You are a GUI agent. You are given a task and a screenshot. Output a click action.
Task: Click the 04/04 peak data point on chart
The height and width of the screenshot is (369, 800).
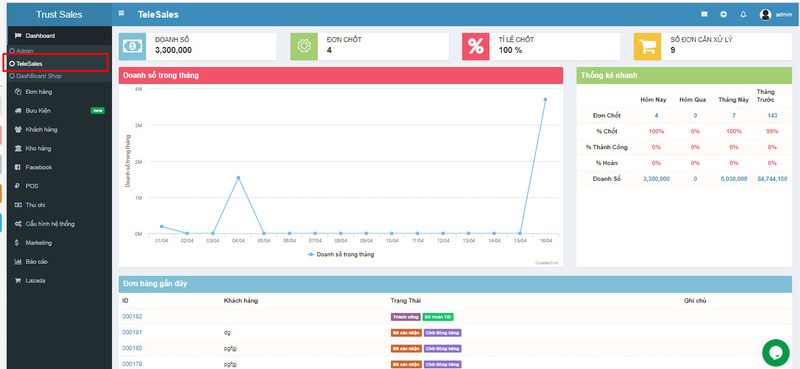pyautogui.click(x=238, y=178)
